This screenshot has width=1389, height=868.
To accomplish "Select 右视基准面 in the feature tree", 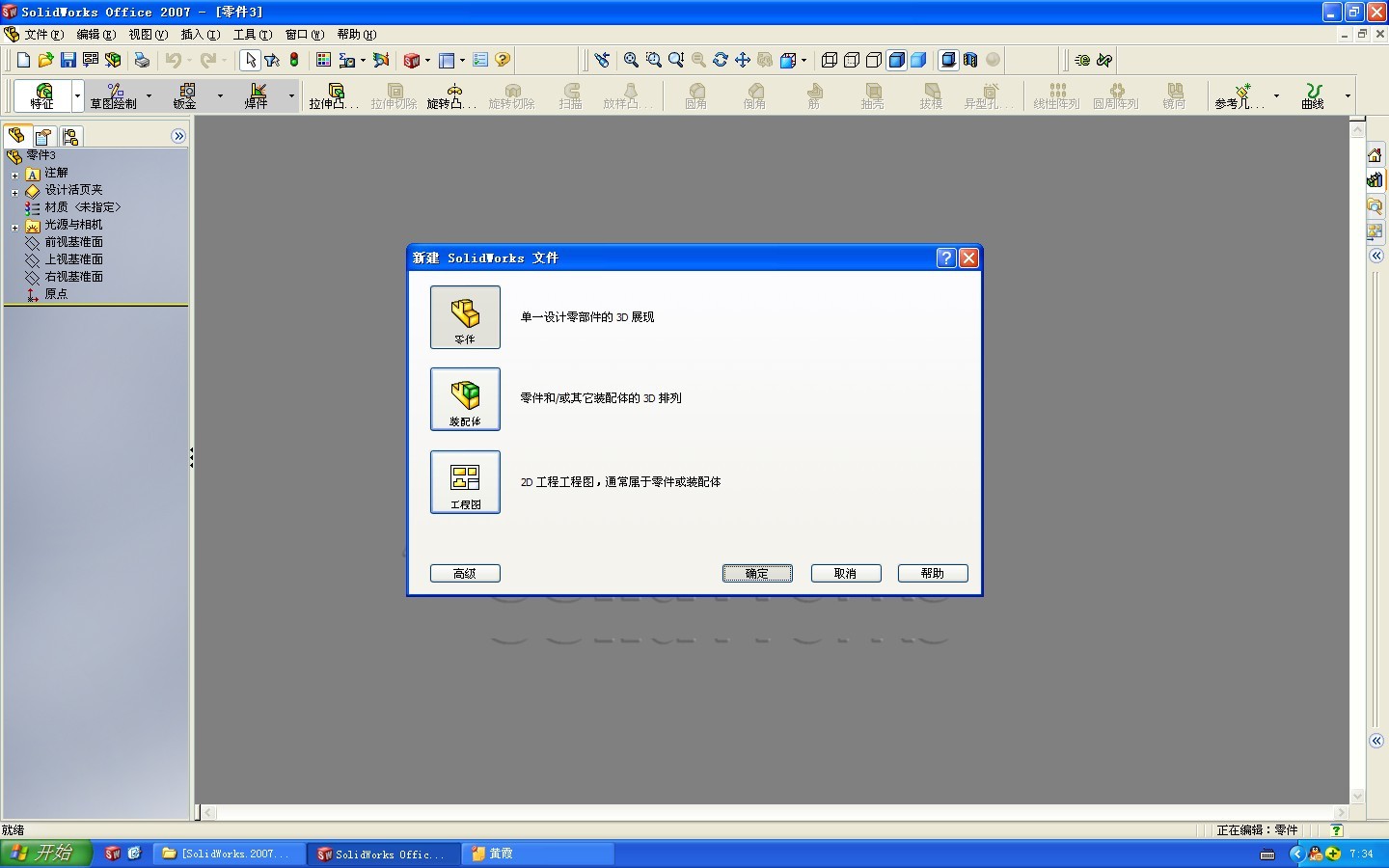I will coord(73,277).
